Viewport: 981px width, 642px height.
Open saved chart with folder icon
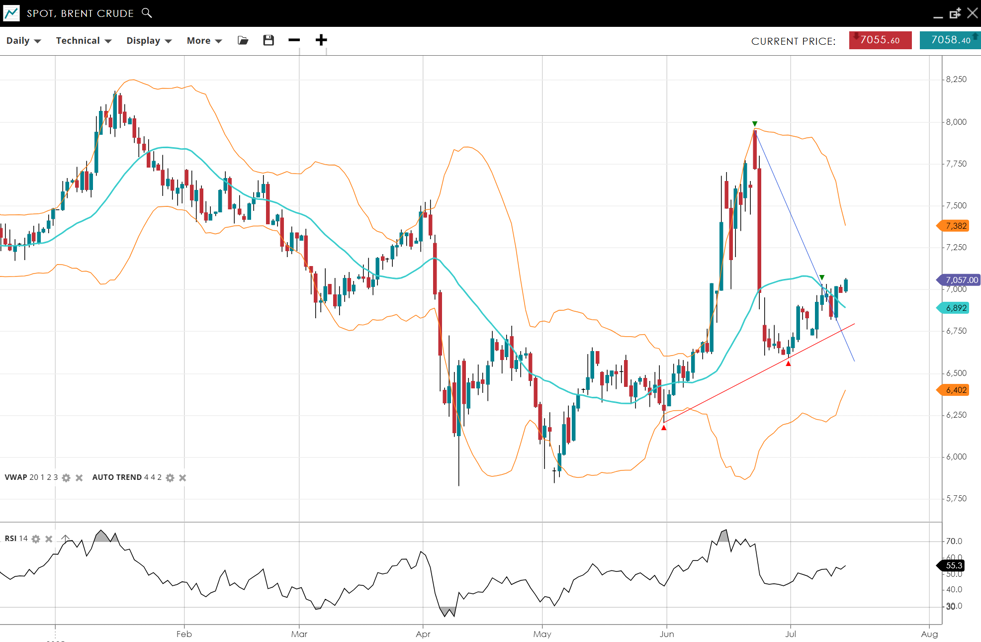(x=243, y=41)
